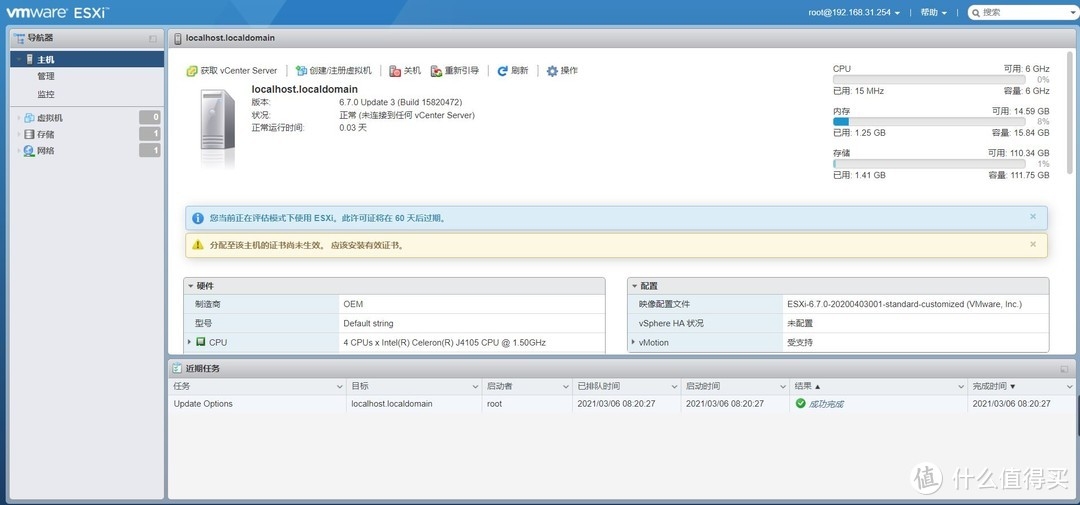Image resolution: width=1080 pixels, height=505 pixels.
Task: Click the green CPU chip icon
Action: pos(201,342)
